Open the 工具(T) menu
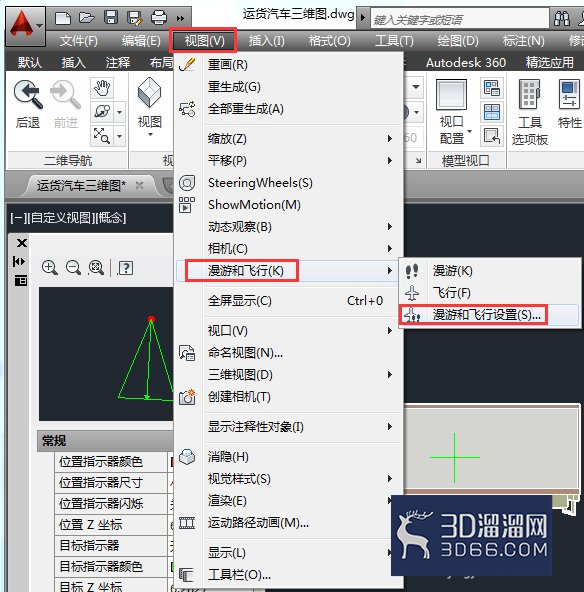This screenshot has height=592, width=584. (394, 40)
